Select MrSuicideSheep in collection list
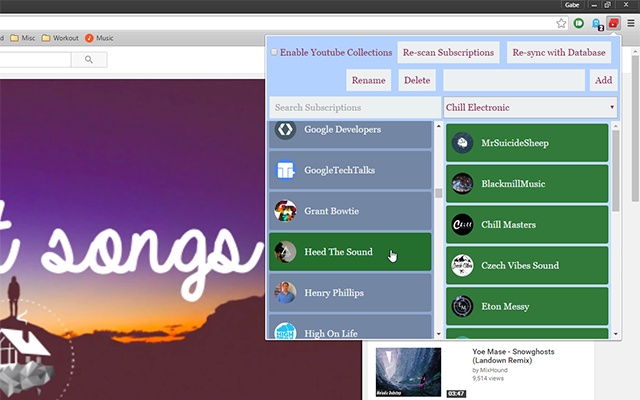Viewport: 640px width, 400px height. pyautogui.click(x=515, y=143)
